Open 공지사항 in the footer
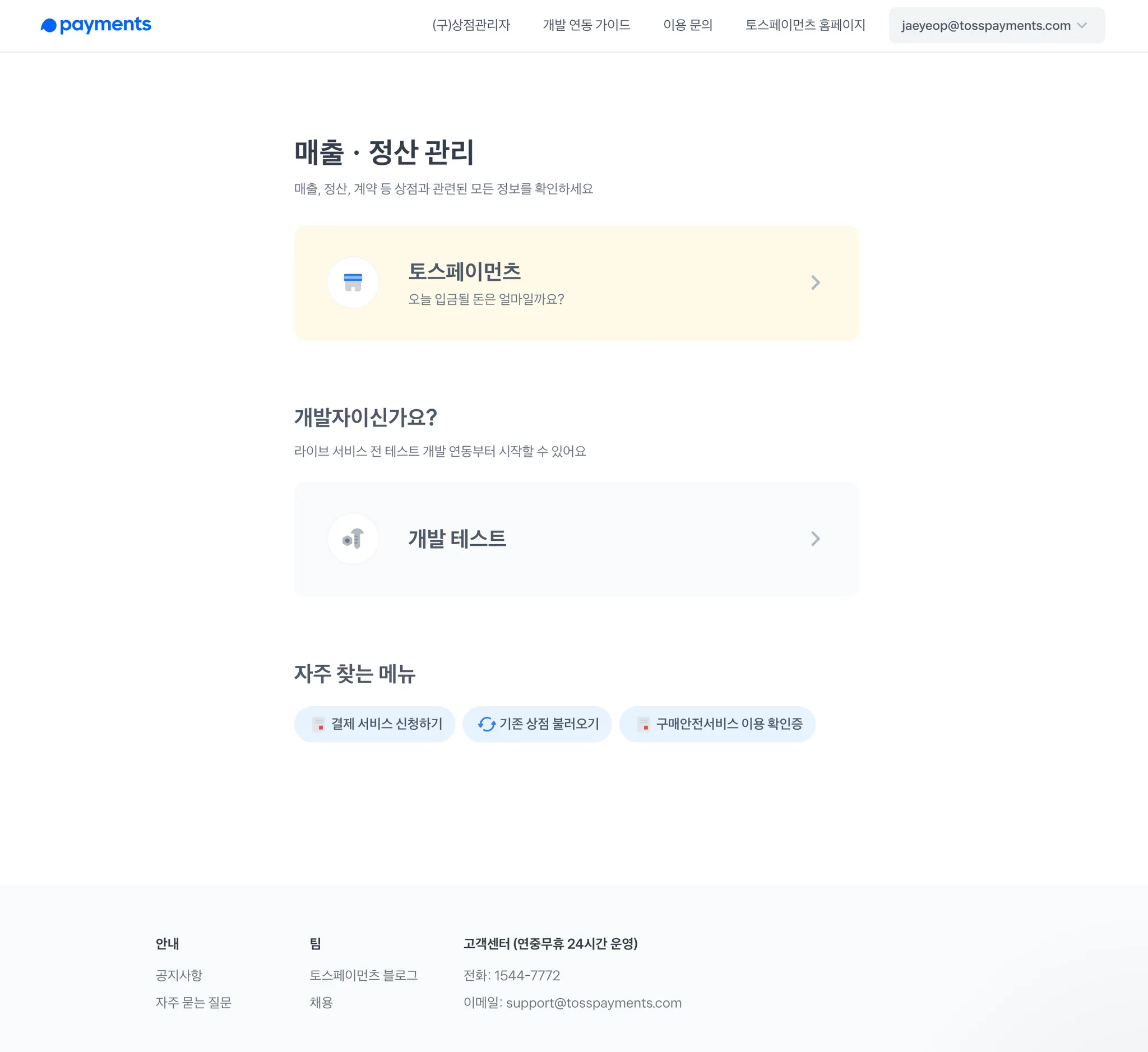1148x1052 pixels. tap(179, 975)
